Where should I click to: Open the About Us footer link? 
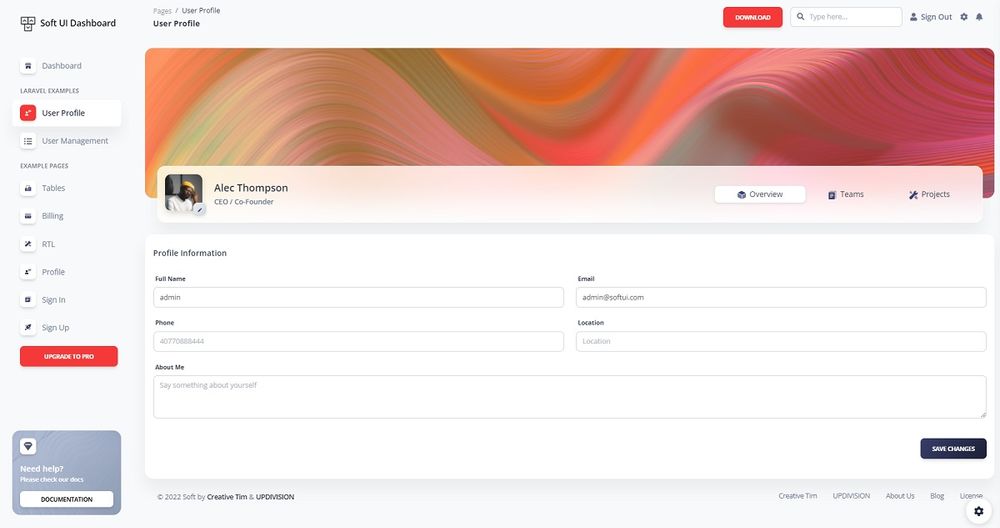pos(900,495)
